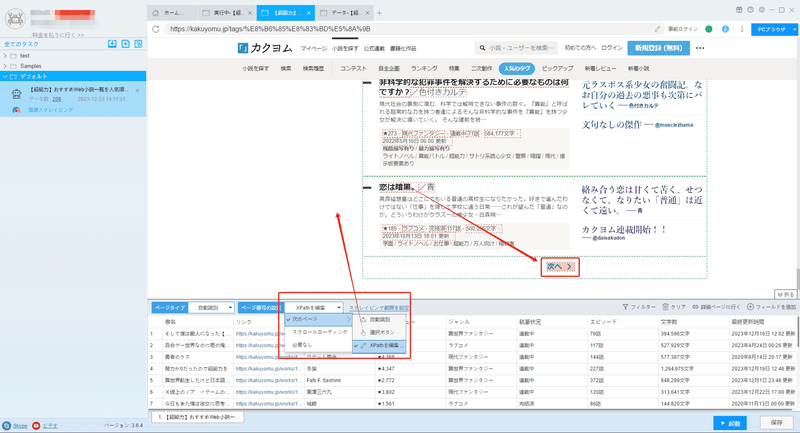Choose スクロールローディング from menu
Screen dimensions: 800x433
point(318,332)
